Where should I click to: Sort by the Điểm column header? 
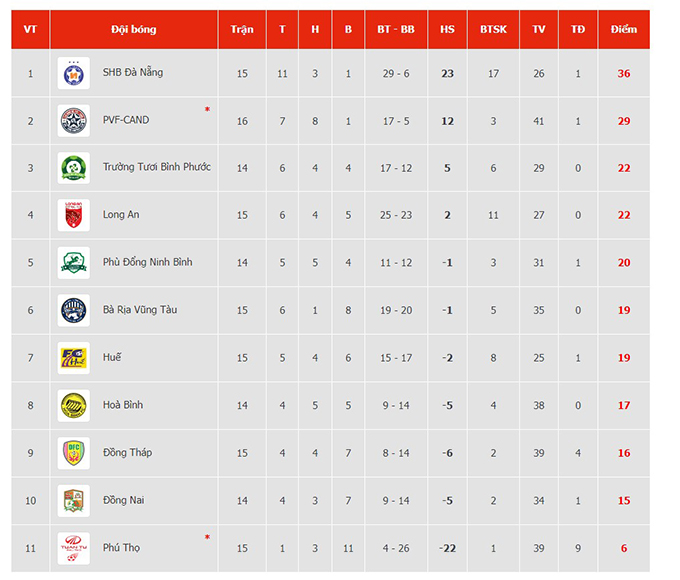[624, 29]
